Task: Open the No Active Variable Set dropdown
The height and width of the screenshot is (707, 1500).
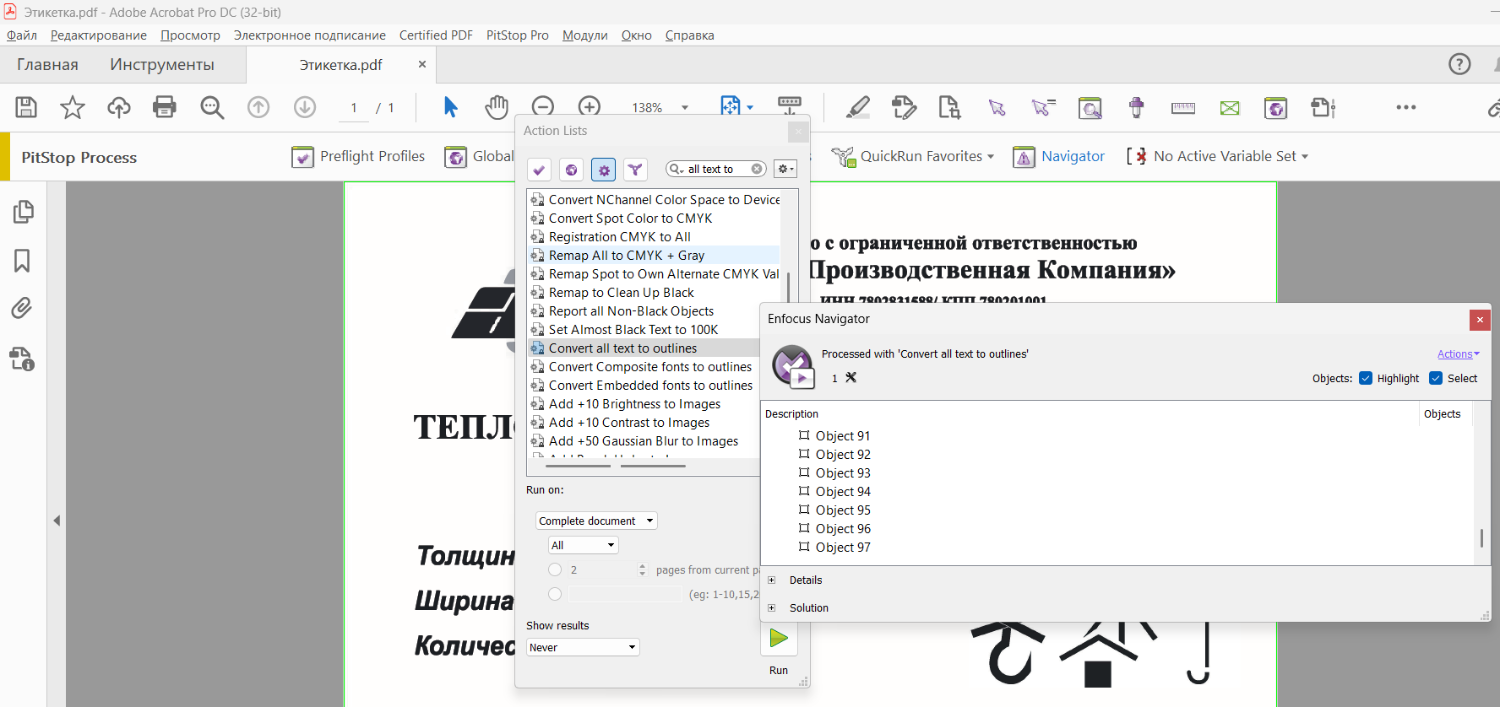Action: [1218, 156]
